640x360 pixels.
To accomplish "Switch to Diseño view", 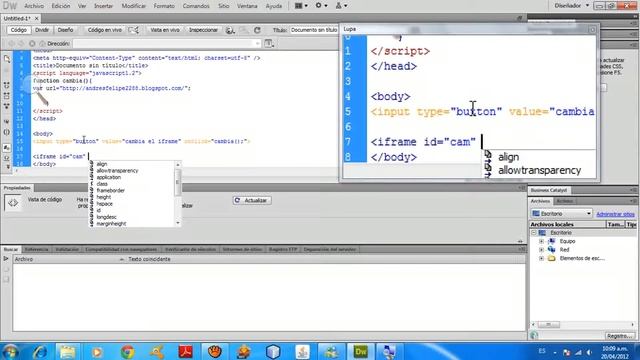I will click(x=65, y=30).
